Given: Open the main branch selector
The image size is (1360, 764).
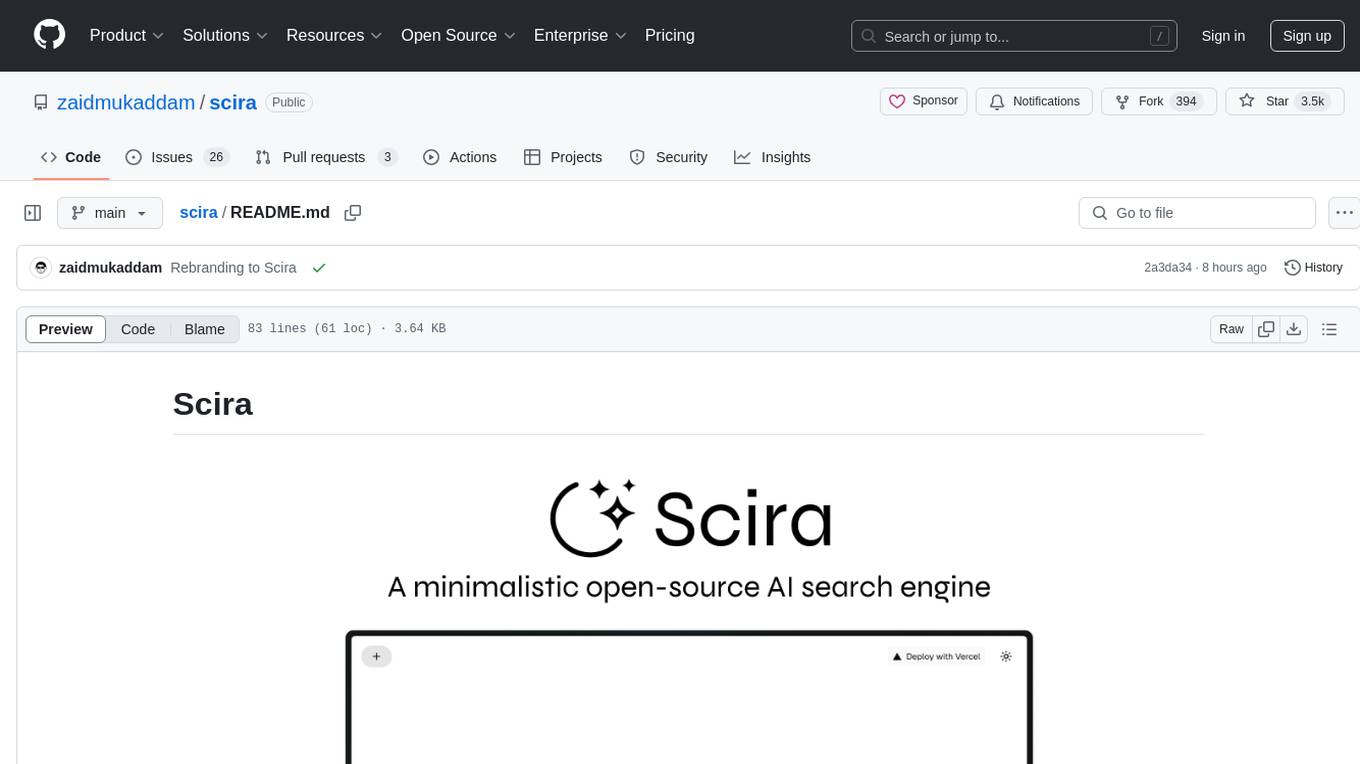Looking at the screenshot, I should [110, 213].
